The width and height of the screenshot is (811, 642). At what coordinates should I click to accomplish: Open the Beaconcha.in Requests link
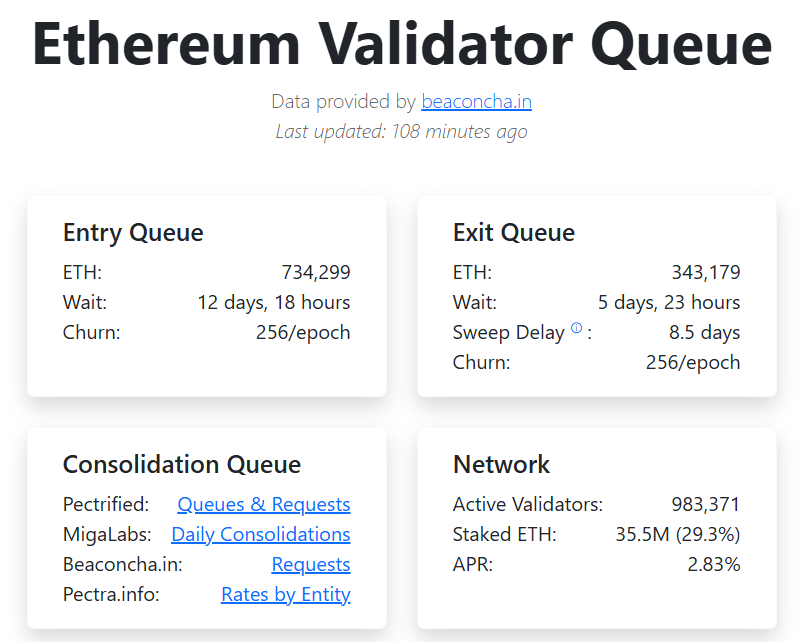tap(311, 564)
